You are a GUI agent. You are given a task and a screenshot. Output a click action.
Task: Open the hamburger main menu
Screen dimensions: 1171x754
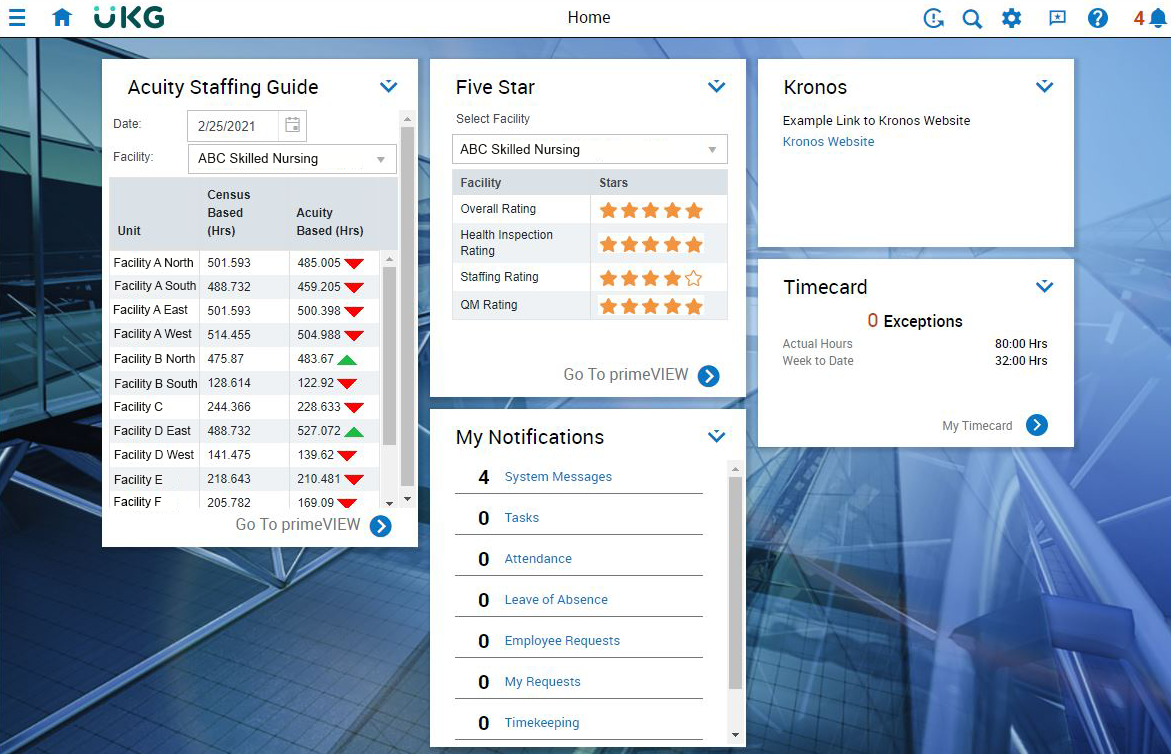(x=17, y=18)
